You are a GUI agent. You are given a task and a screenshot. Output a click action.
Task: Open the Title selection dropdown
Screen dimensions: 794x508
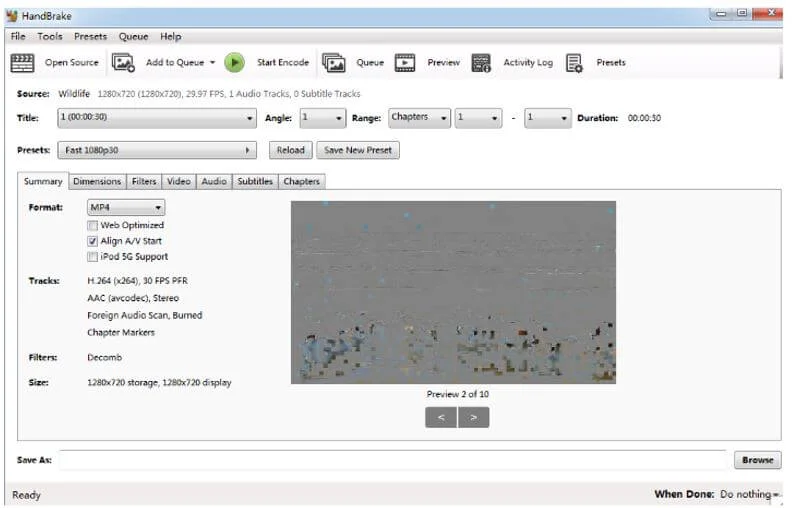click(x=156, y=118)
